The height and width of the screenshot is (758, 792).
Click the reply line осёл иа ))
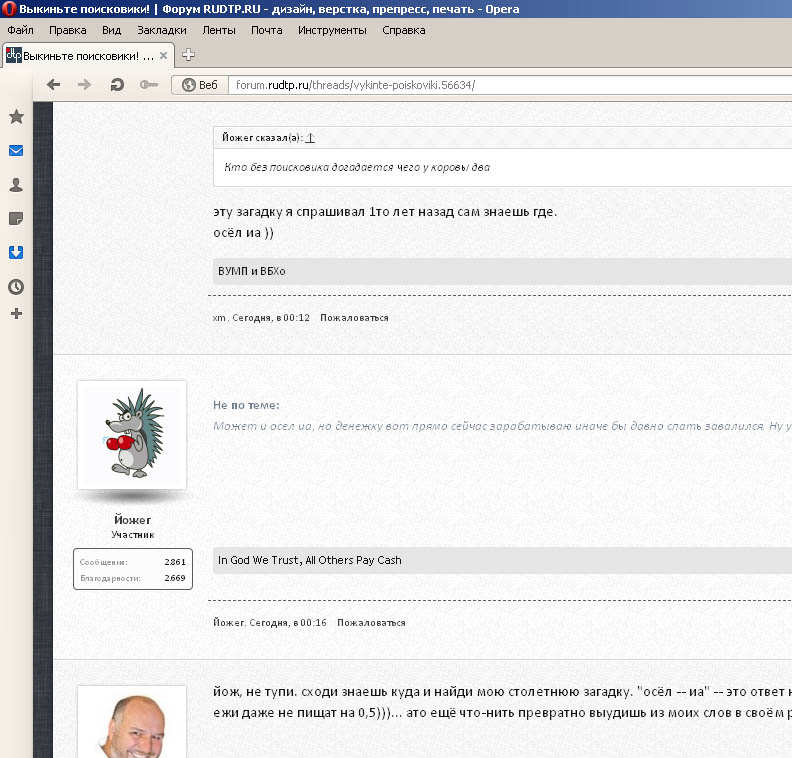243,233
